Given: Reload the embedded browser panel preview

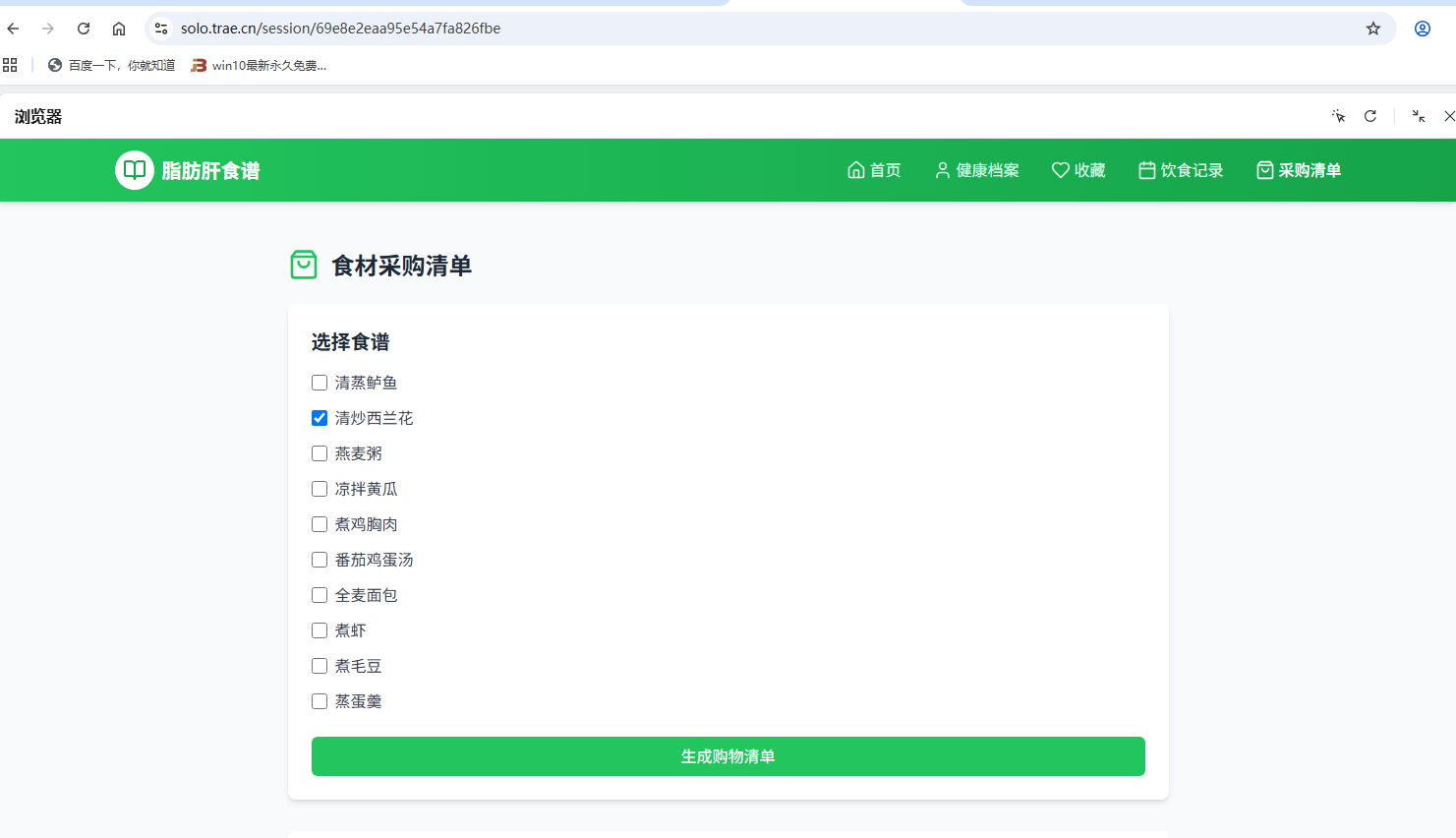Looking at the screenshot, I should (x=1369, y=116).
